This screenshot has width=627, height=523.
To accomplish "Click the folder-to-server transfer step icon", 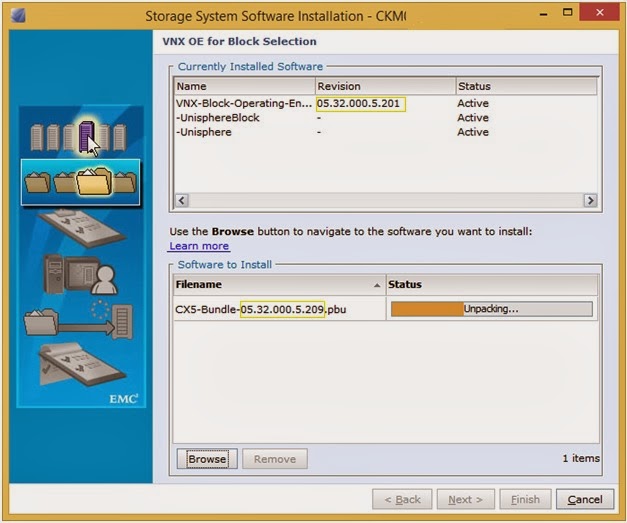I will (x=78, y=320).
